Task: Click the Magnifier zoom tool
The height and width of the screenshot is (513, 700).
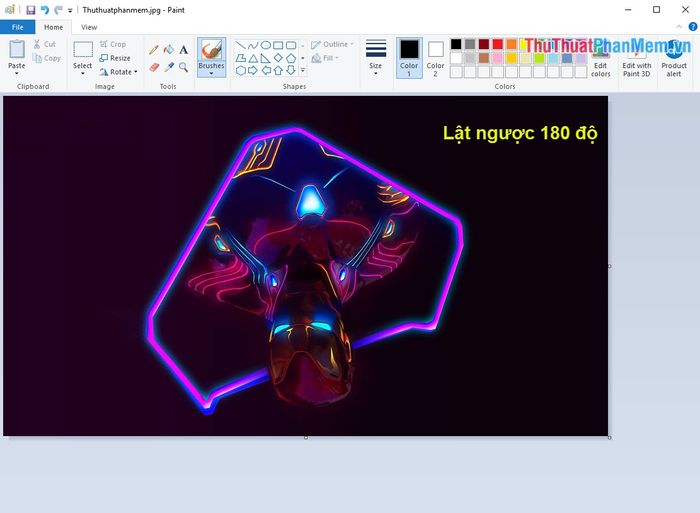Action: 184,67
